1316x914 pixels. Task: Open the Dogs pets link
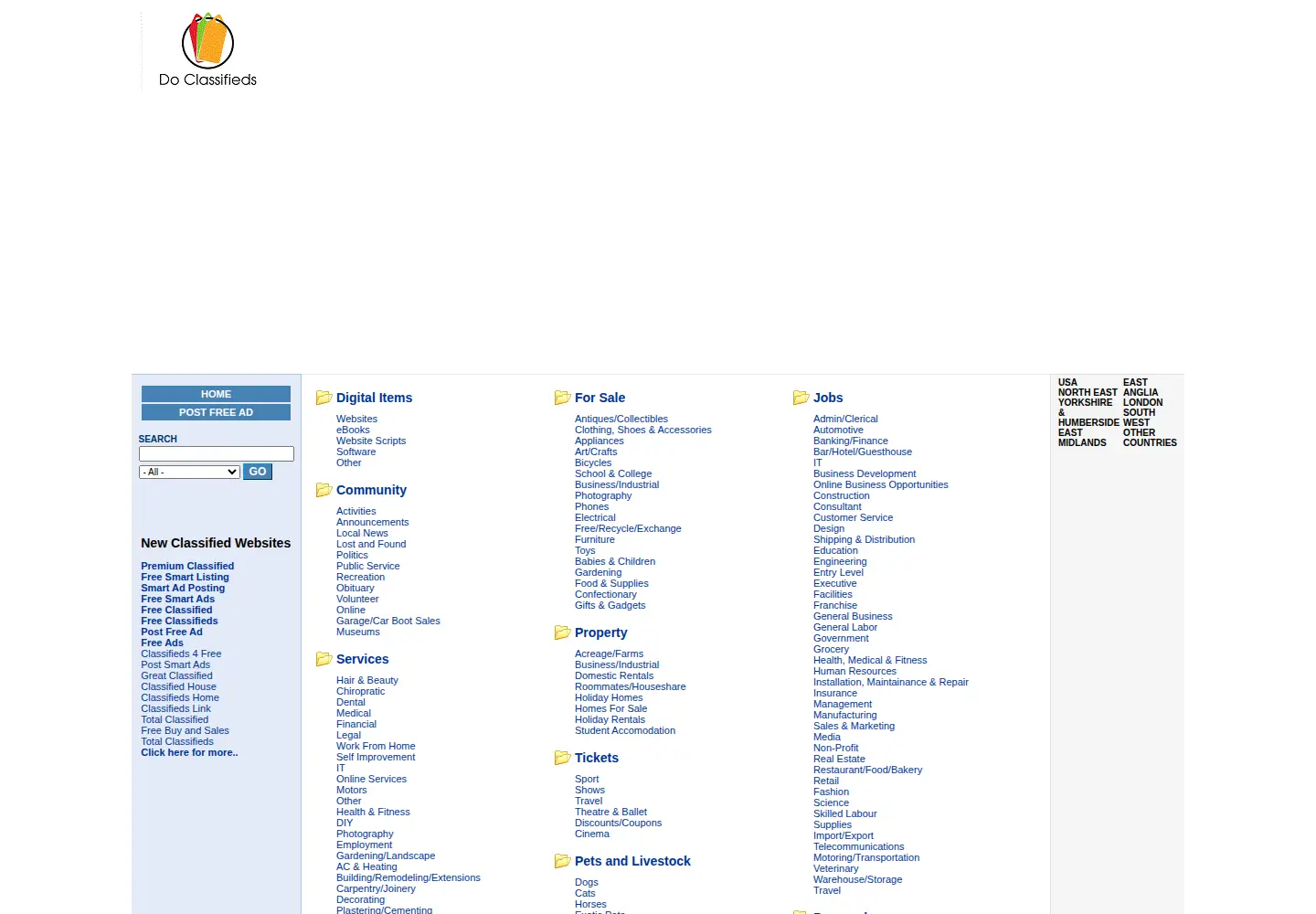coord(587,882)
